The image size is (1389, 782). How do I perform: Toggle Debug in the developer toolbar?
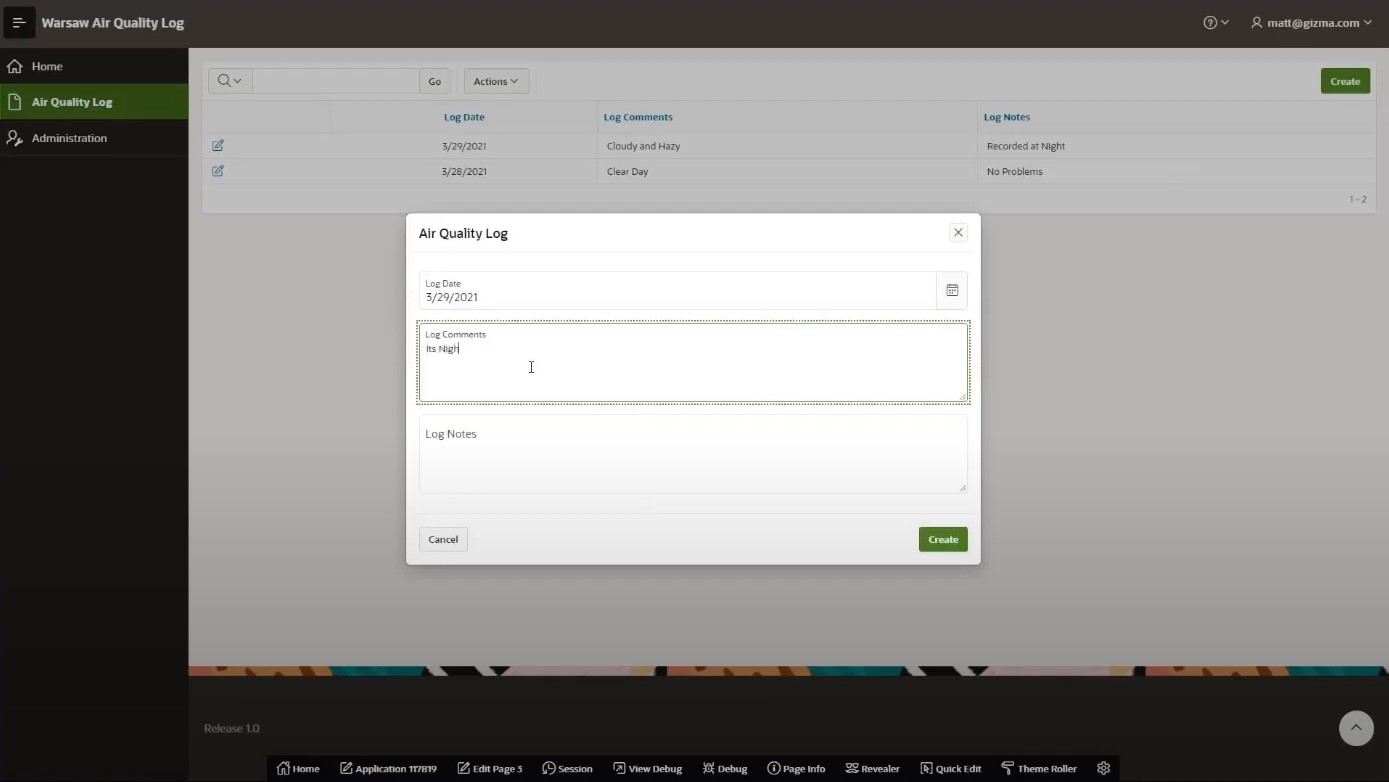pyautogui.click(x=725, y=768)
